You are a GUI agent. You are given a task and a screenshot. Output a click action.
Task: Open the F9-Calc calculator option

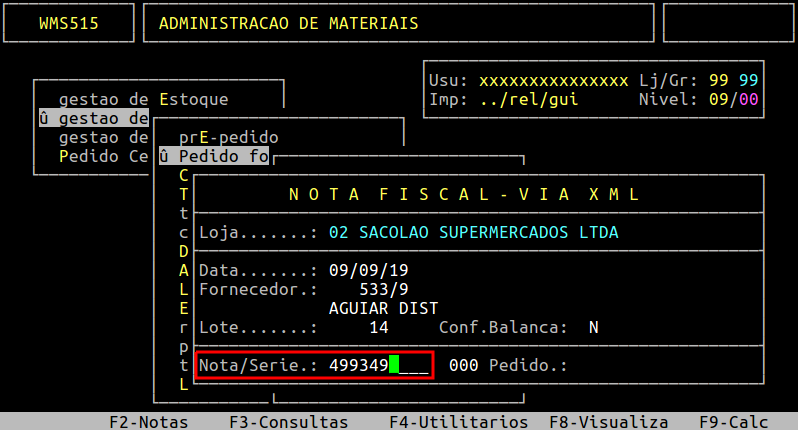(x=733, y=422)
